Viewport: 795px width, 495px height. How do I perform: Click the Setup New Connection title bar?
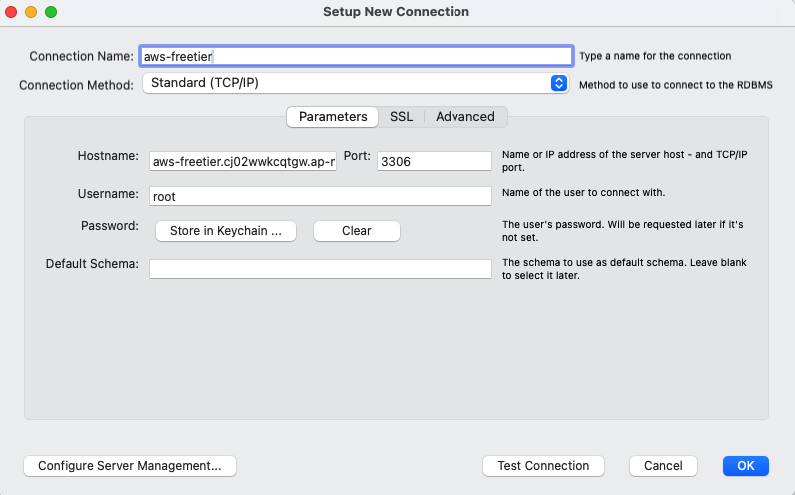click(x=396, y=12)
